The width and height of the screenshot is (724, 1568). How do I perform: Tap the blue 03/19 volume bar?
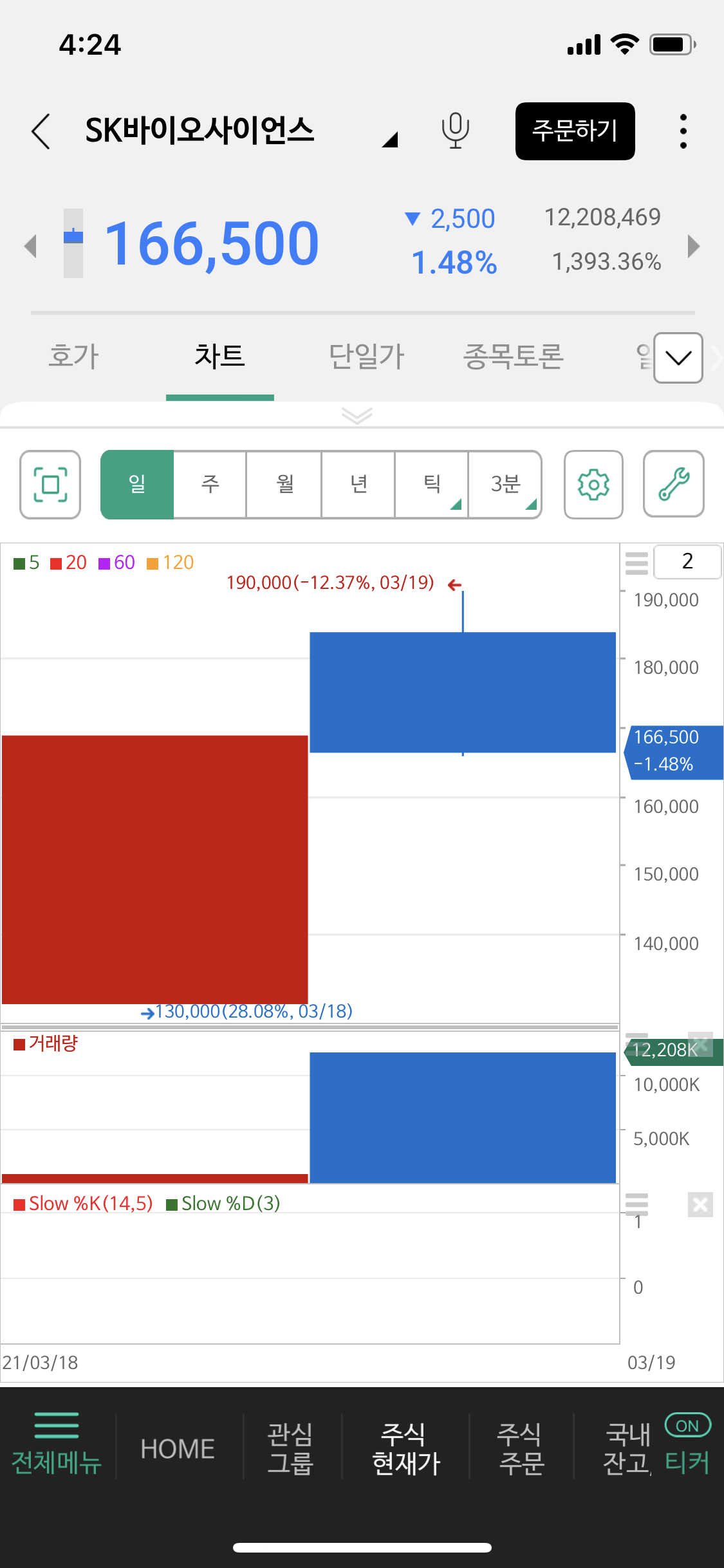pyautogui.click(x=463, y=1117)
